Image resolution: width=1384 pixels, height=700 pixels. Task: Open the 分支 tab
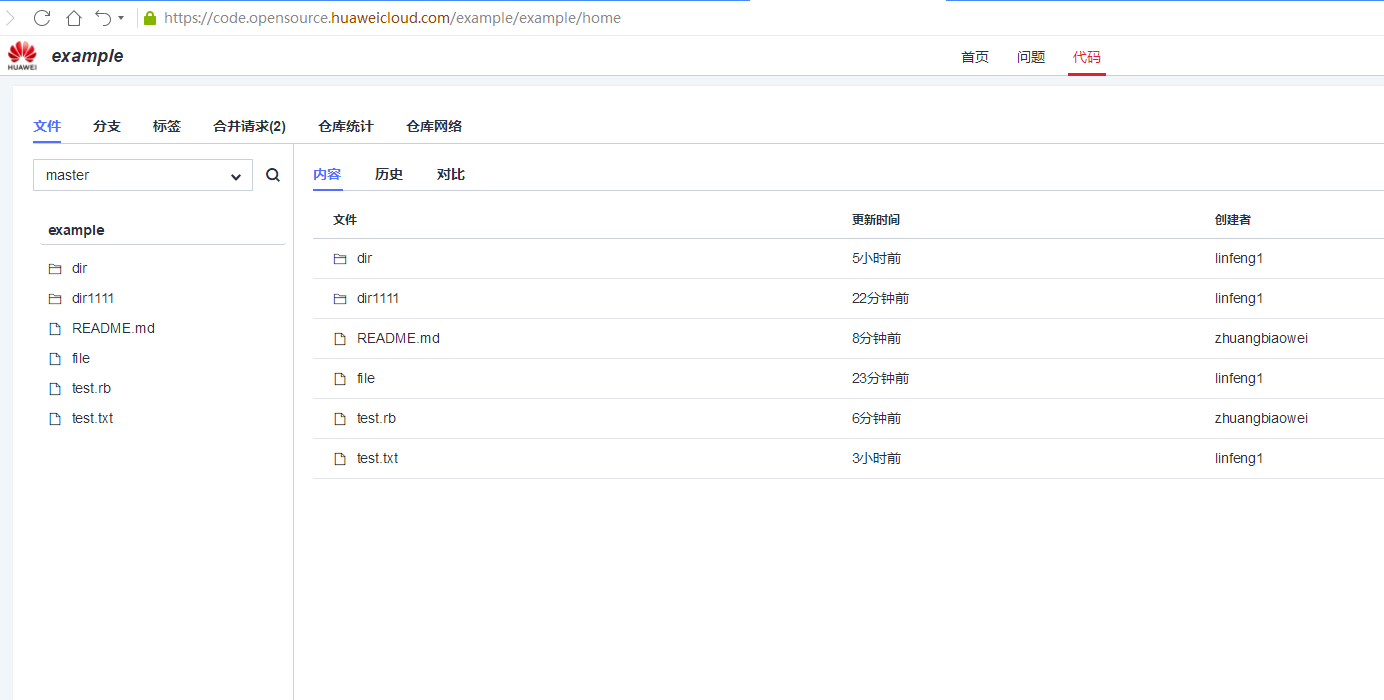coord(107,126)
